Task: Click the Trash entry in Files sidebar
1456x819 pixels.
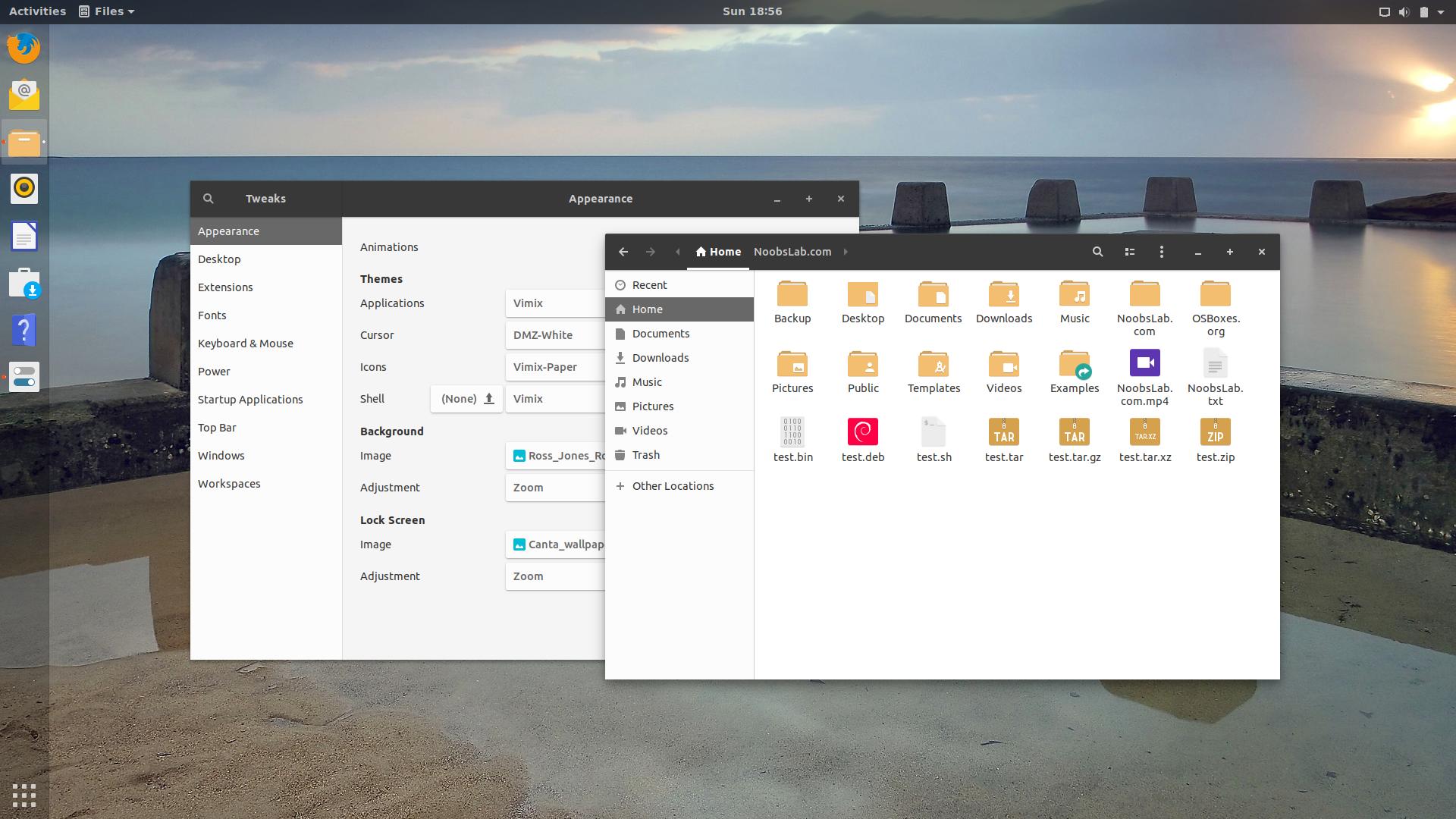Action: click(x=645, y=454)
